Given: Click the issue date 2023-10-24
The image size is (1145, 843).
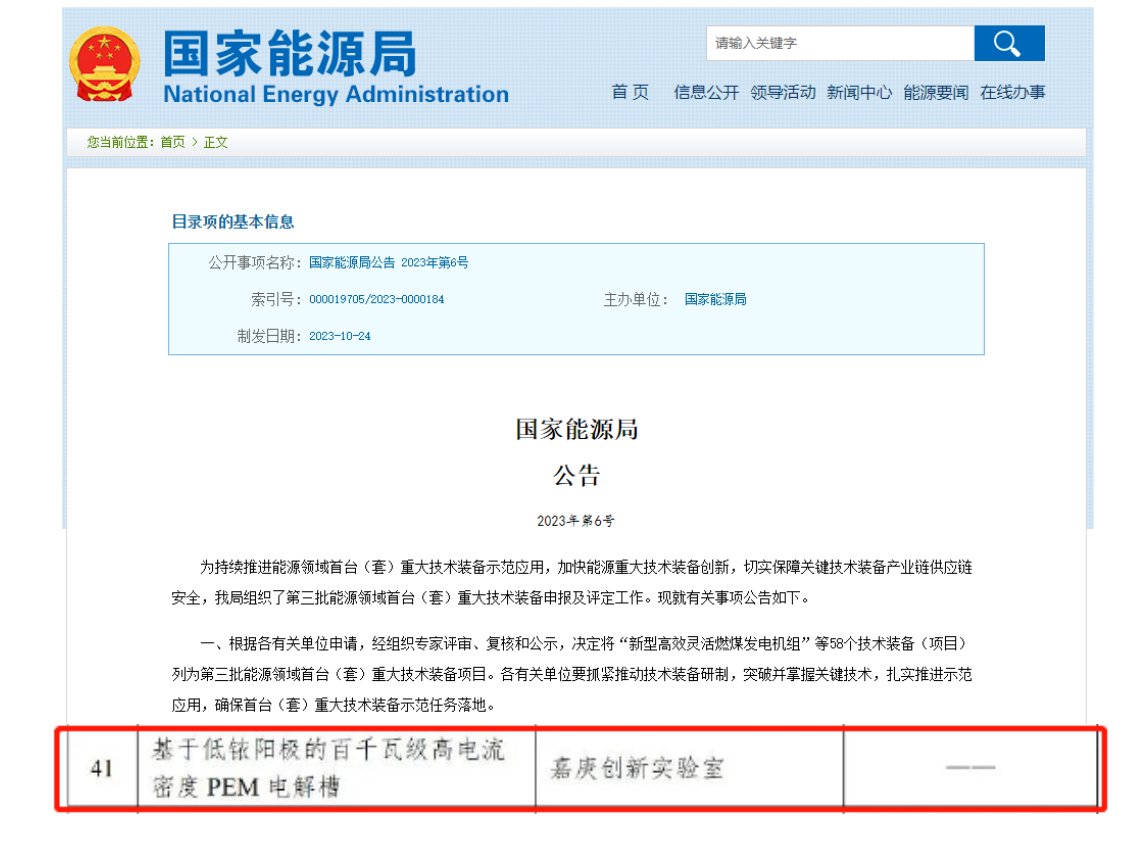Looking at the screenshot, I should pos(340,336).
